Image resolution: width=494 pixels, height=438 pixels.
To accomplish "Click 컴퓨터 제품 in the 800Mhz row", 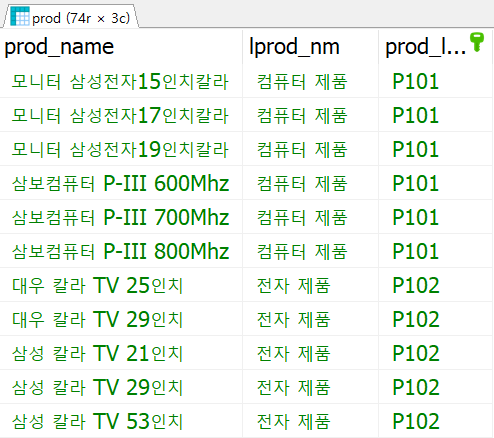I will (x=302, y=251).
